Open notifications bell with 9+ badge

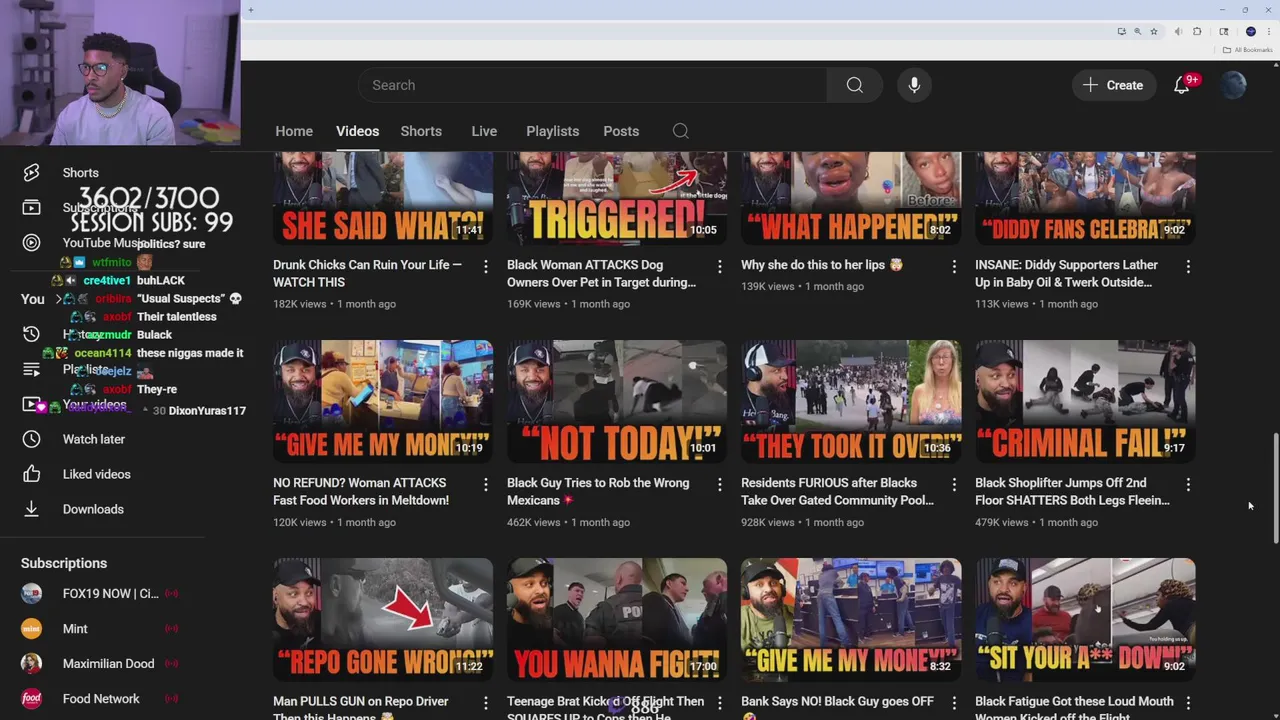coord(1182,85)
